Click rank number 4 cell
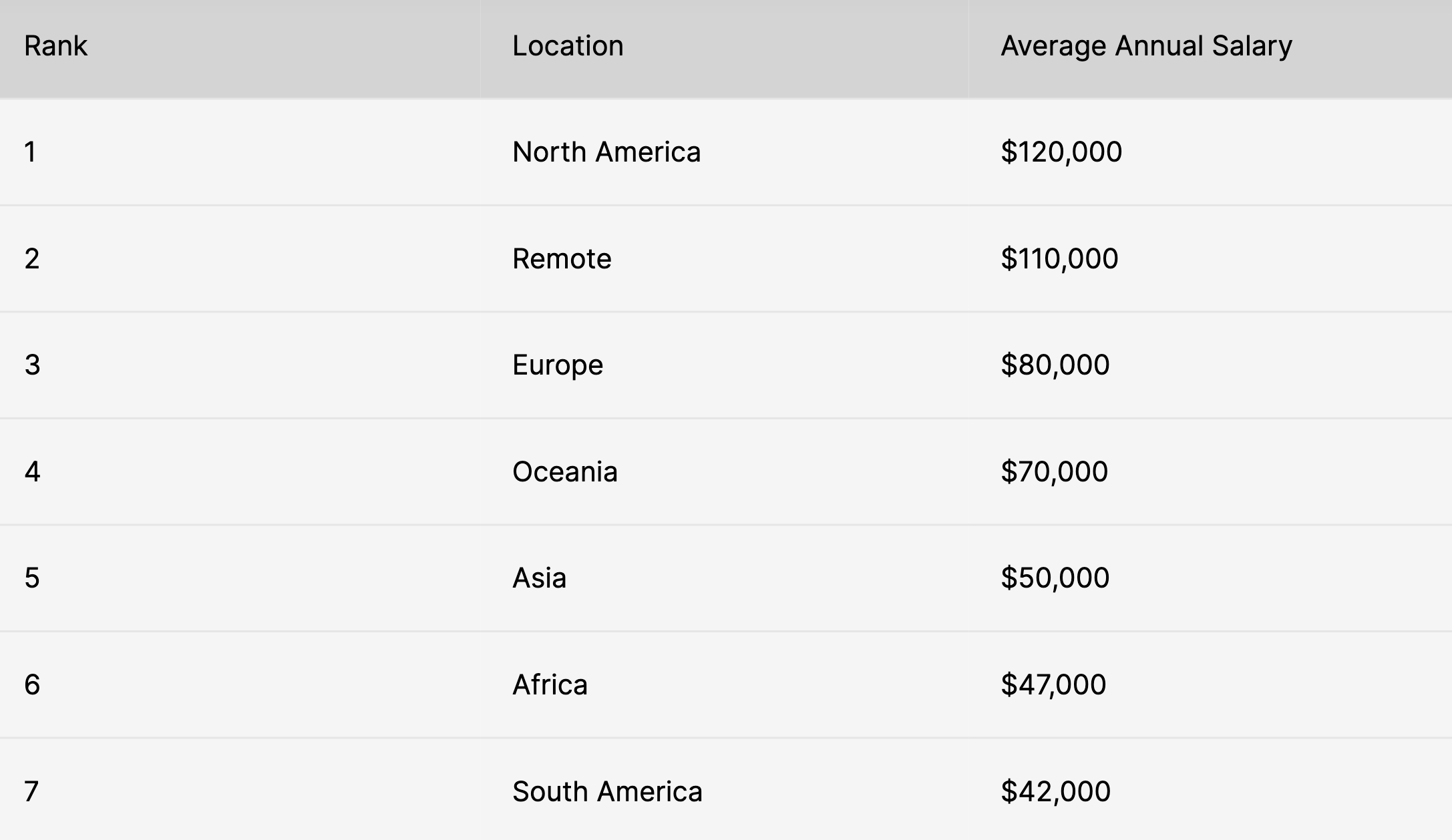The image size is (1452, 840). [32, 472]
